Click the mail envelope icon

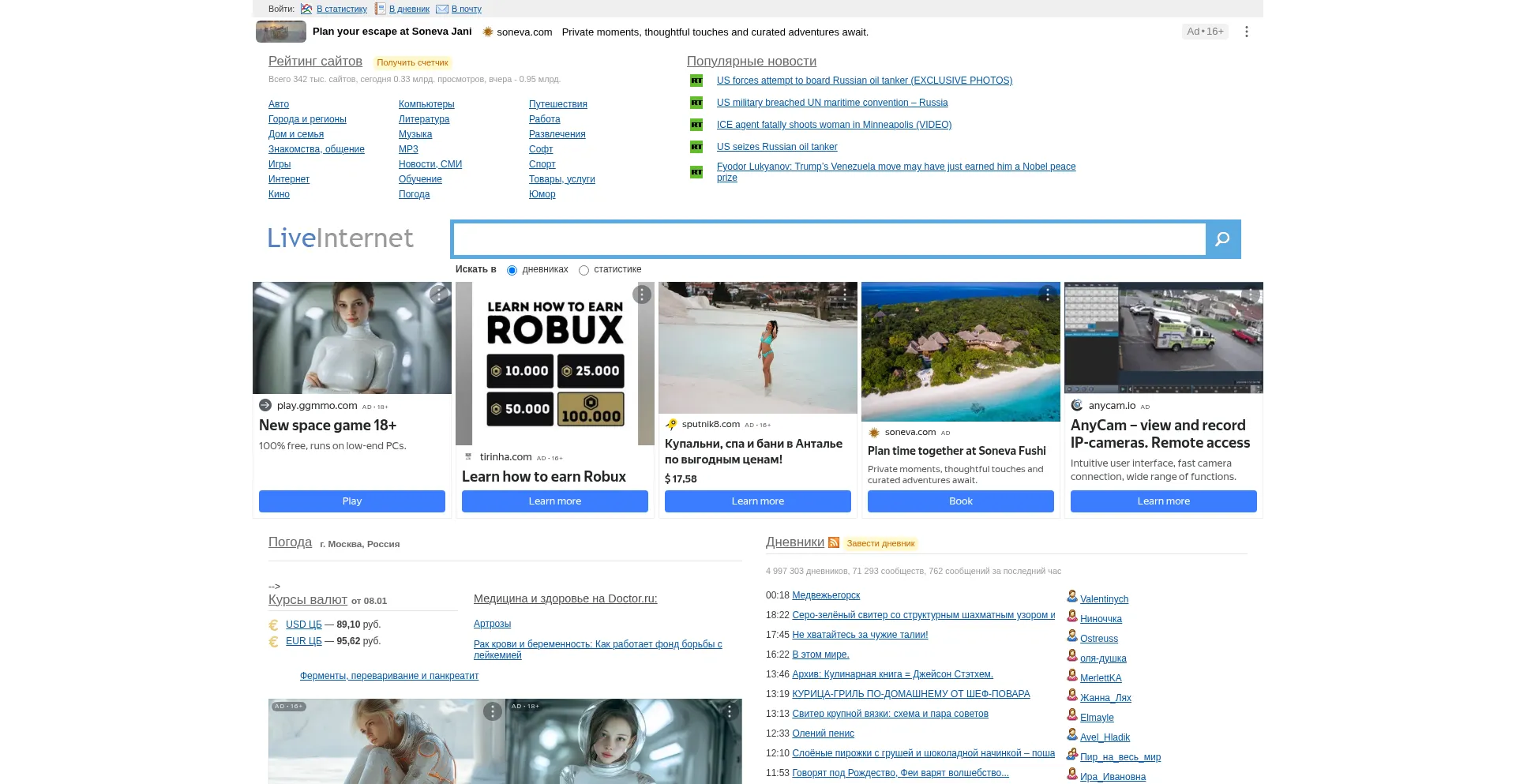(x=442, y=9)
